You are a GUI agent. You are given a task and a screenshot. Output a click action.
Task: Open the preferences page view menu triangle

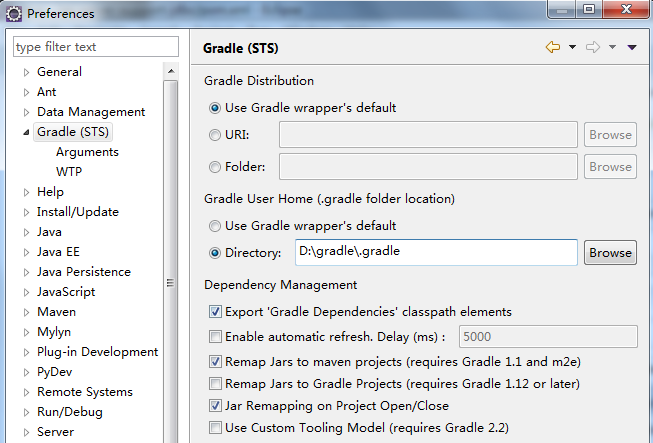coord(632,47)
